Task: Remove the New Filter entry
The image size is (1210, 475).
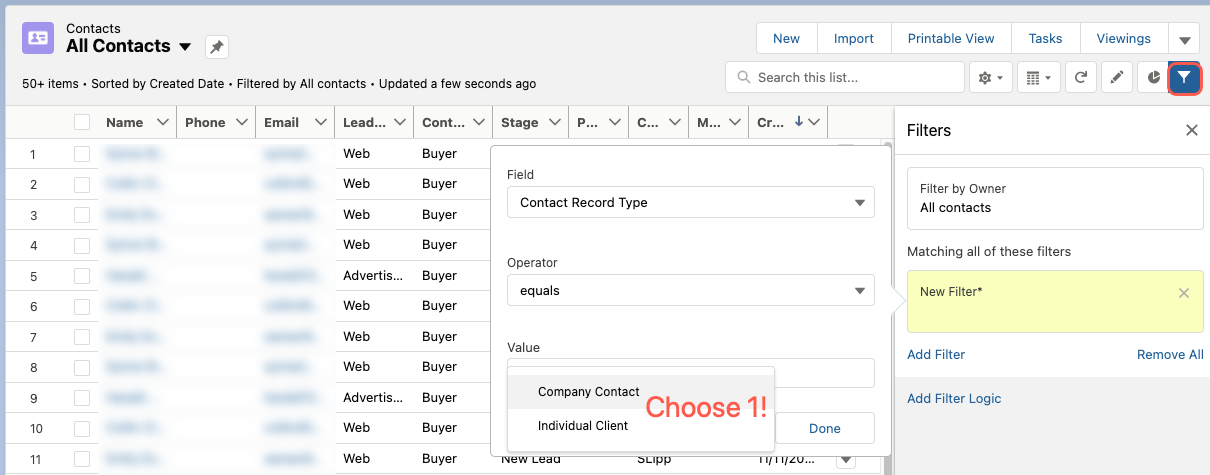Action: [1184, 293]
